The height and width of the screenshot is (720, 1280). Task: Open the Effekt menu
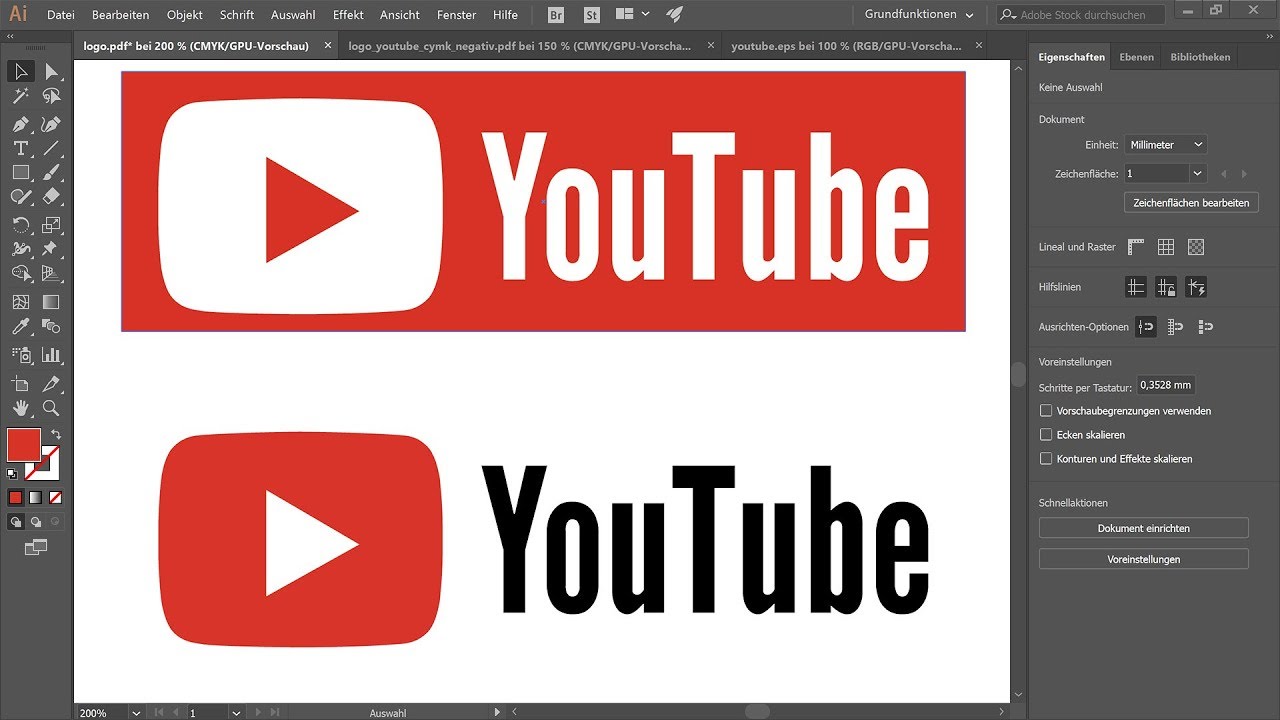(x=349, y=15)
